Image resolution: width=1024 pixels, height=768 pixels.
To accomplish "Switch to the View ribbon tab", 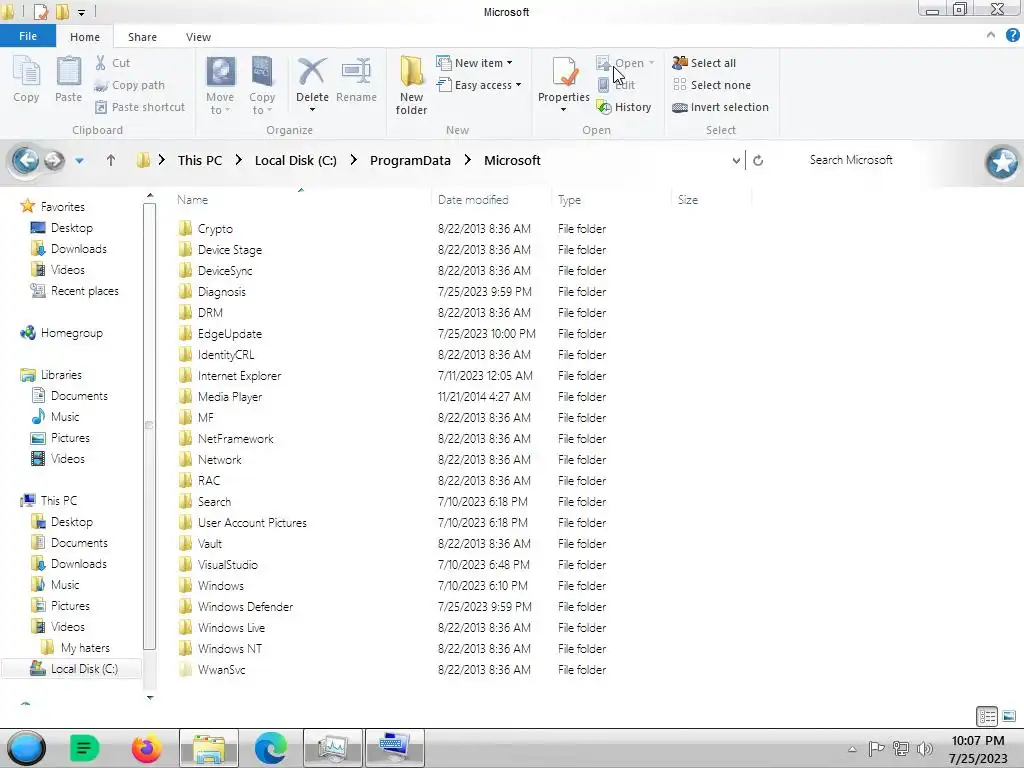I will [x=198, y=37].
